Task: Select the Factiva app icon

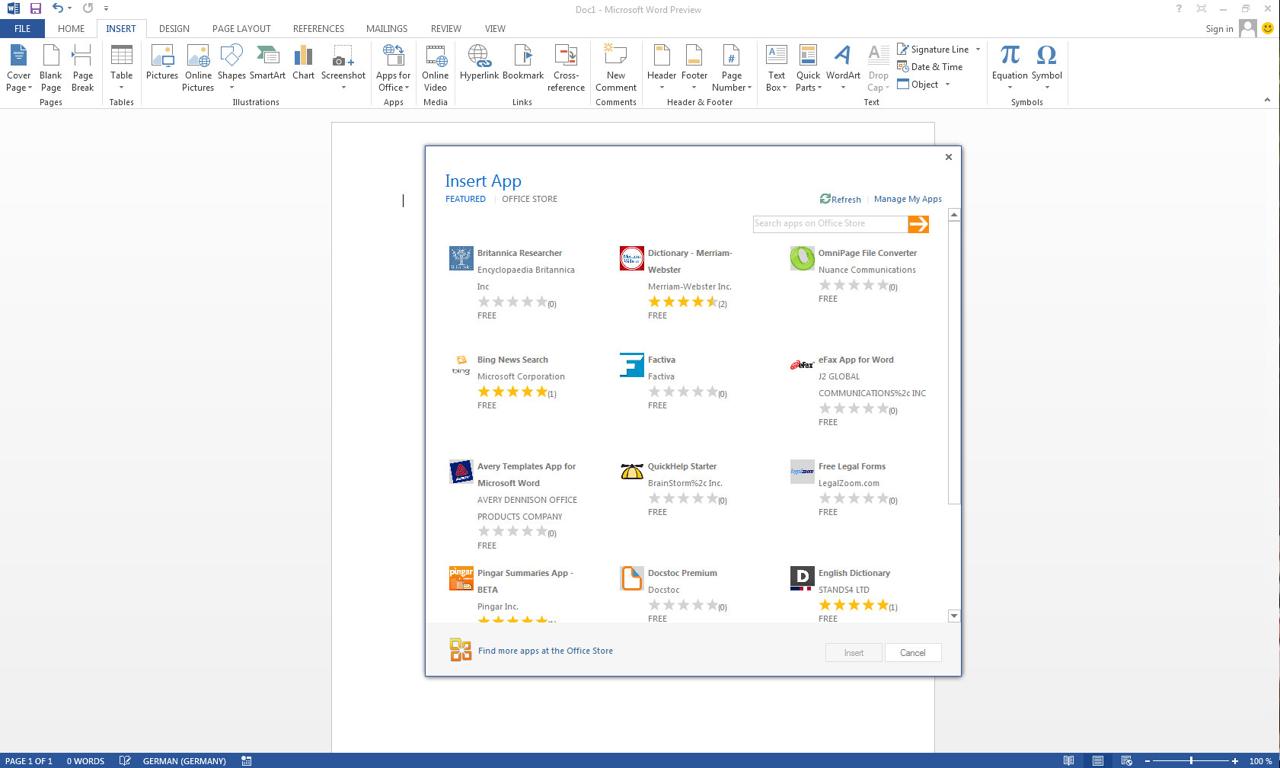Action: coord(632,365)
